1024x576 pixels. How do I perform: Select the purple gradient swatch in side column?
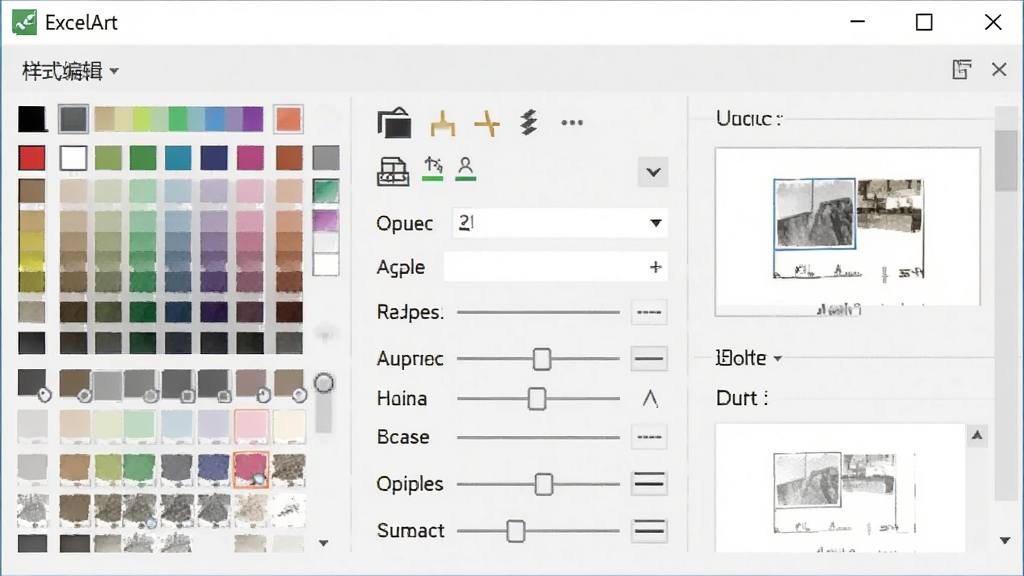point(326,221)
